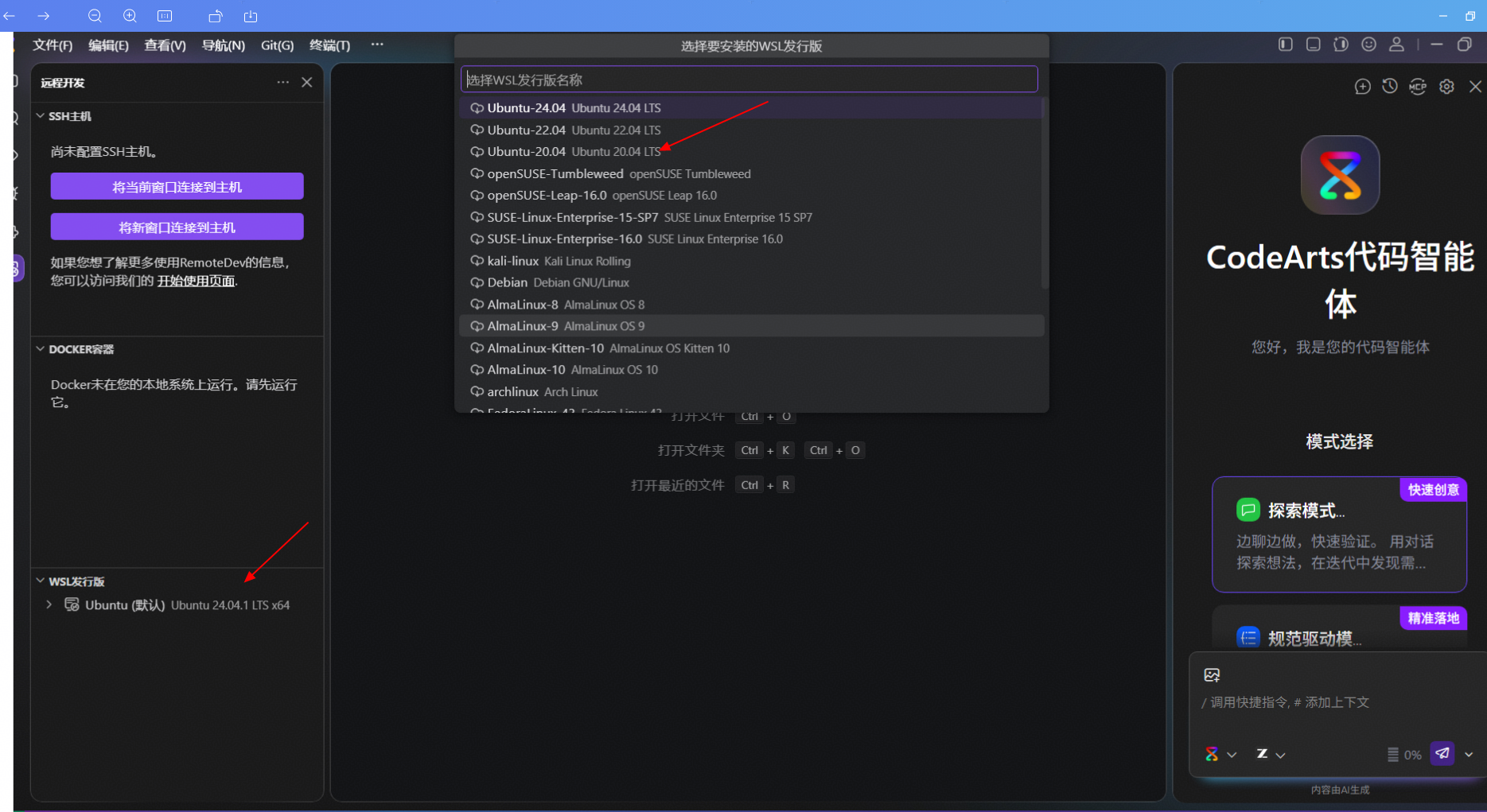The width and height of the screenshot is (1487, 812).
Task: Reset image to 1:1 actual size
Action: pyautogui.click(x=165, y=16)
